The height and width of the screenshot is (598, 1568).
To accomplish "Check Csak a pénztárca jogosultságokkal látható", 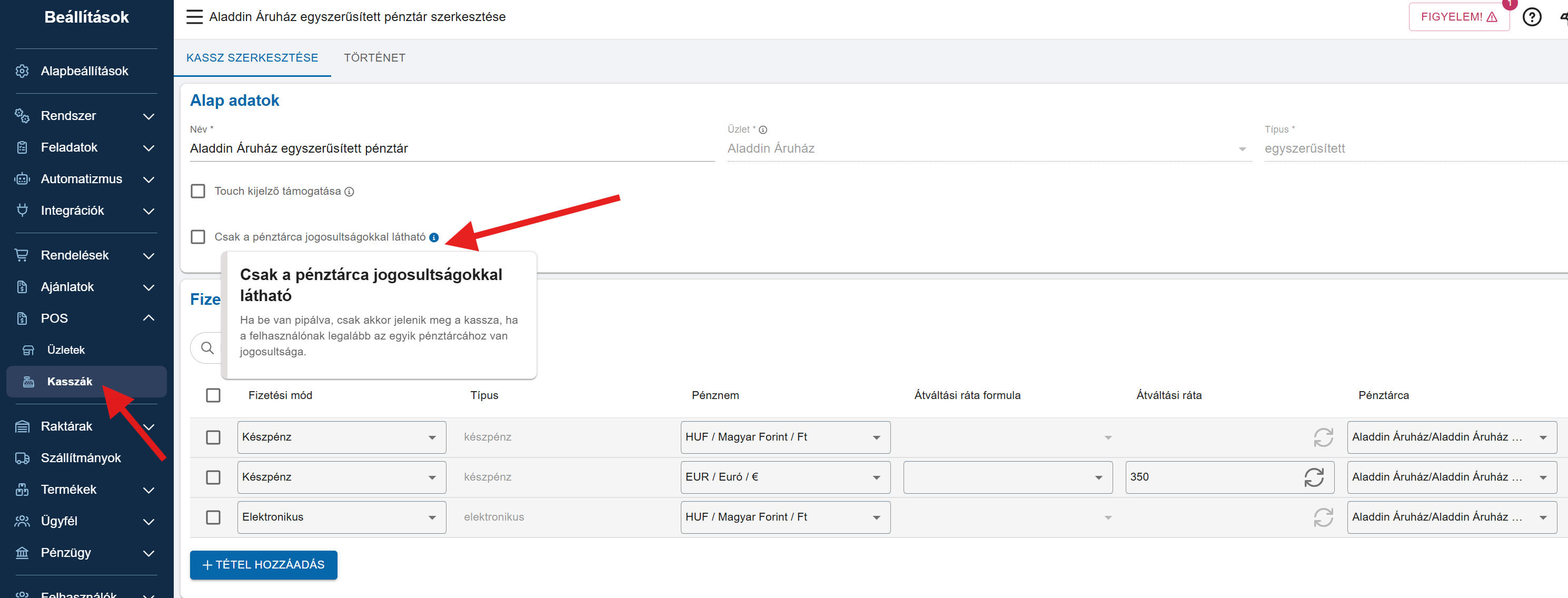I will click(x=198, y=237).
